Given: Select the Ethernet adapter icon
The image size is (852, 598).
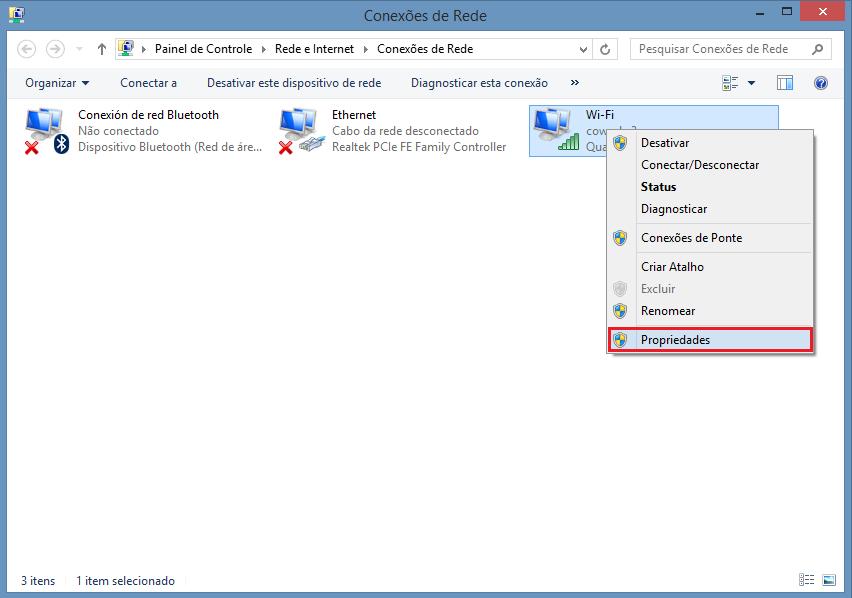Looking at the screenshot, I should click(301, 131).
